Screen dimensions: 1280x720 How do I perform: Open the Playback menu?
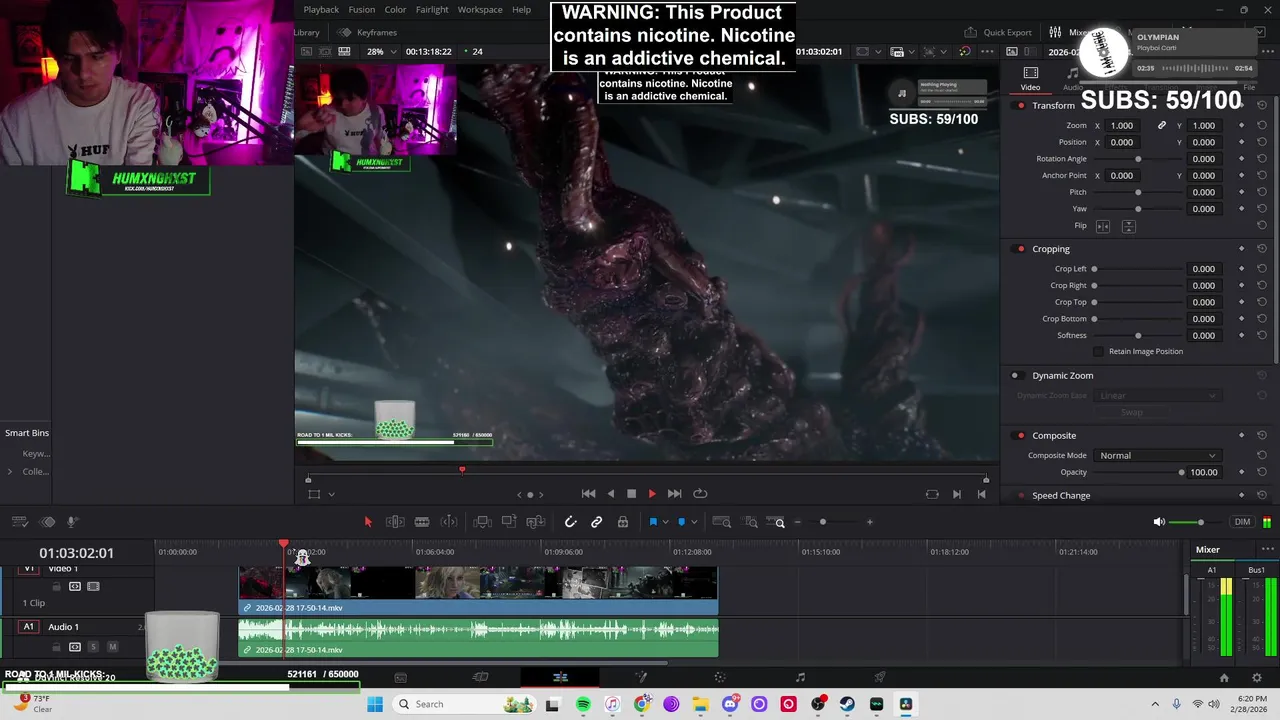[321, 10]
